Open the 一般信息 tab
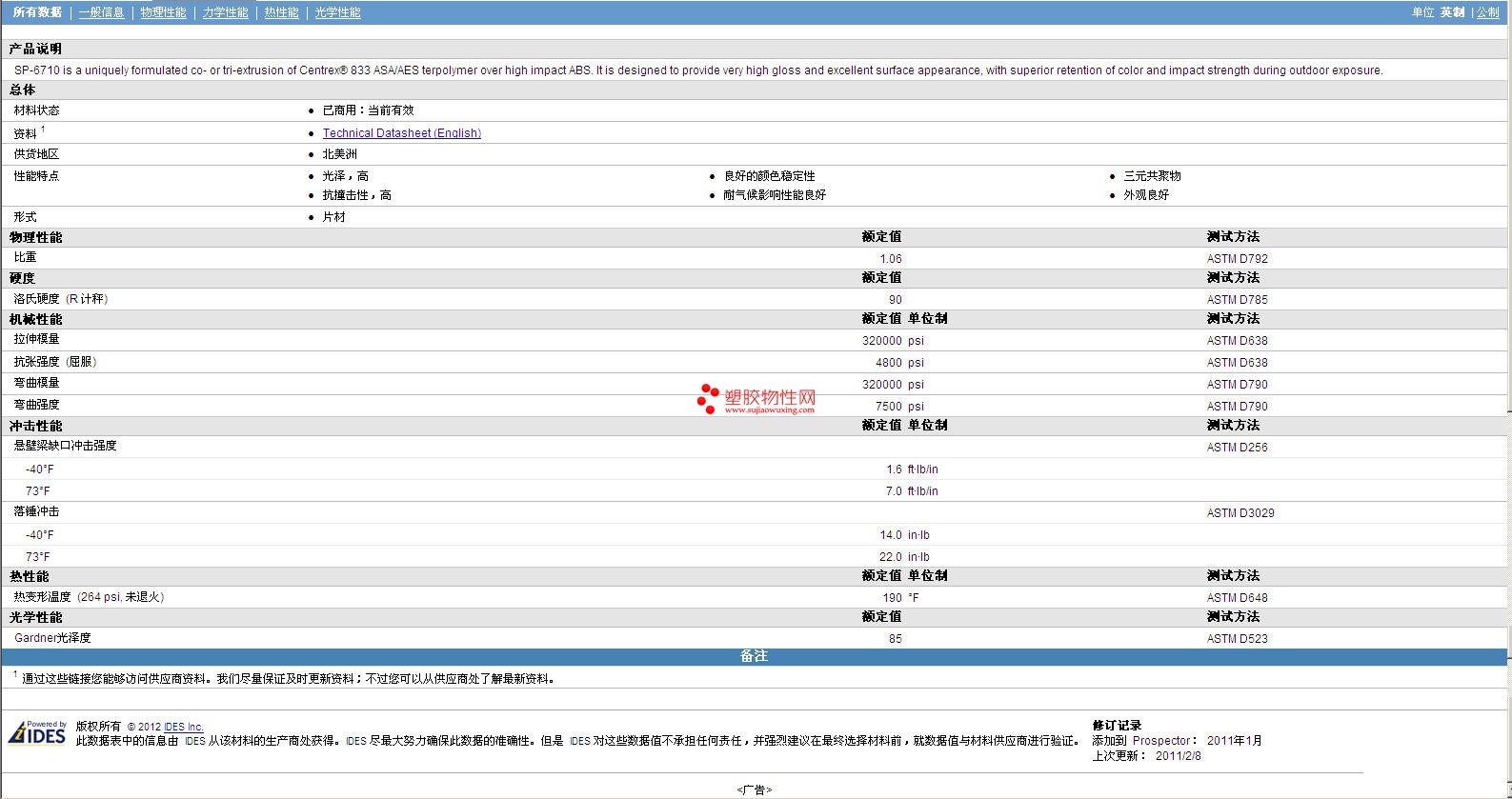1512x799 pixels. coord(101,12)
